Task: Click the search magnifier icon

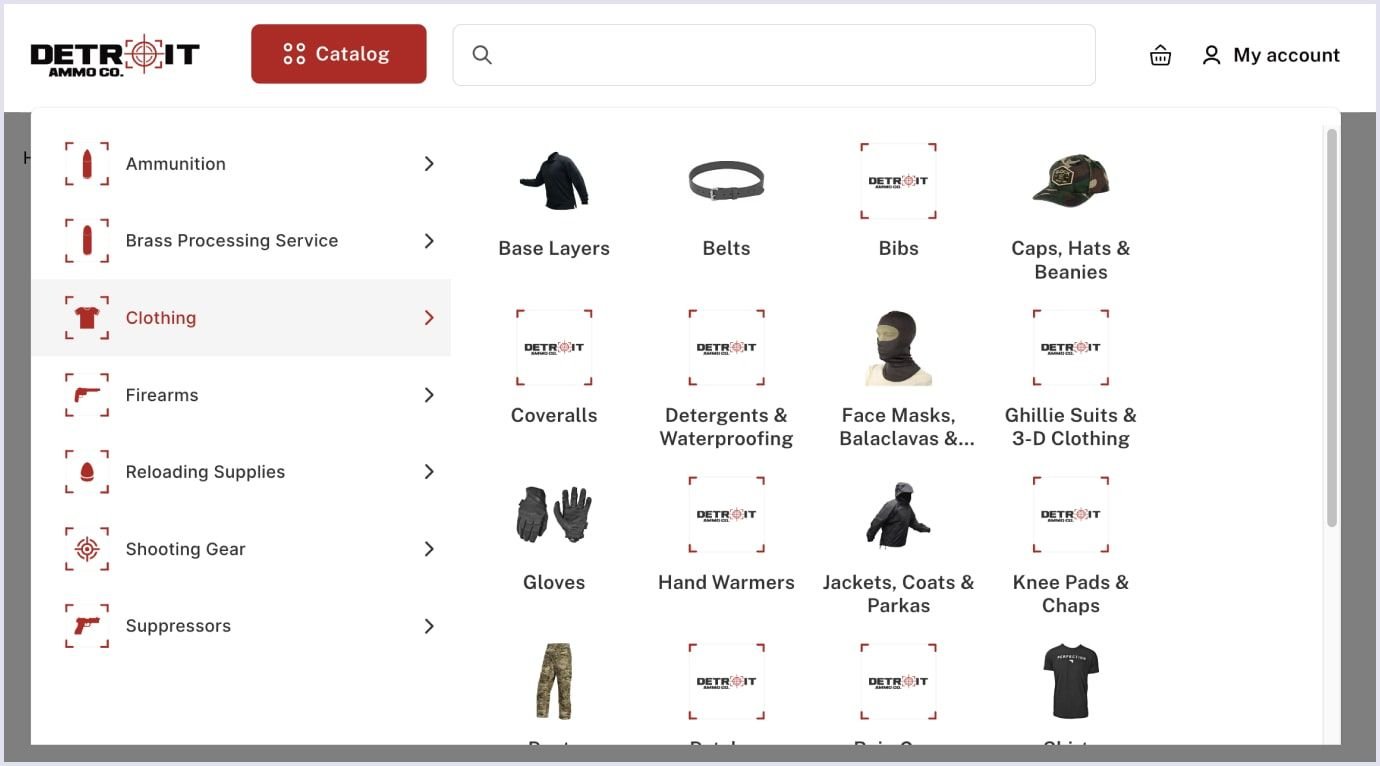Action: 482,55
